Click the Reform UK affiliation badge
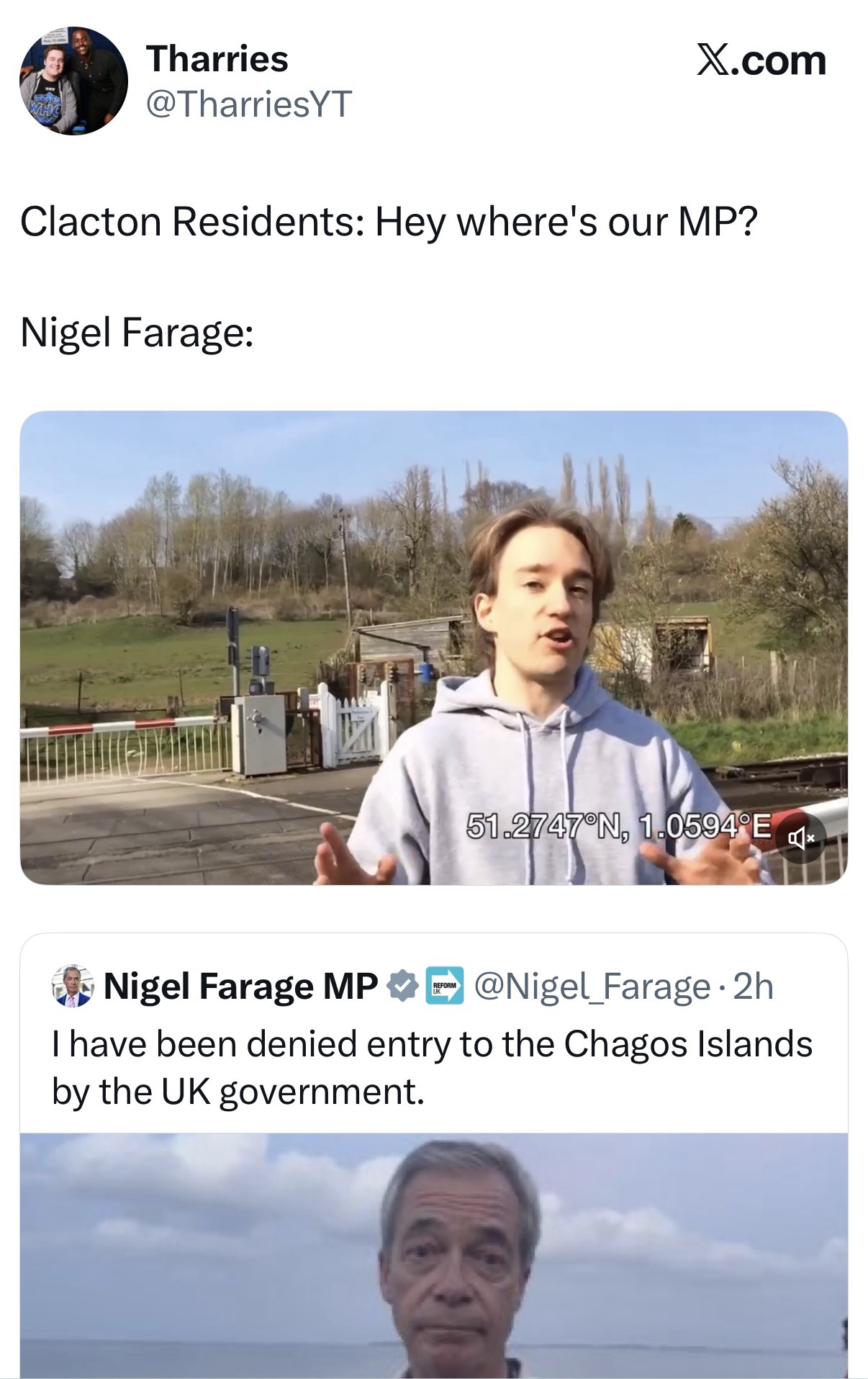Screen dimensions: 868x1379 [x=446, y=986]
